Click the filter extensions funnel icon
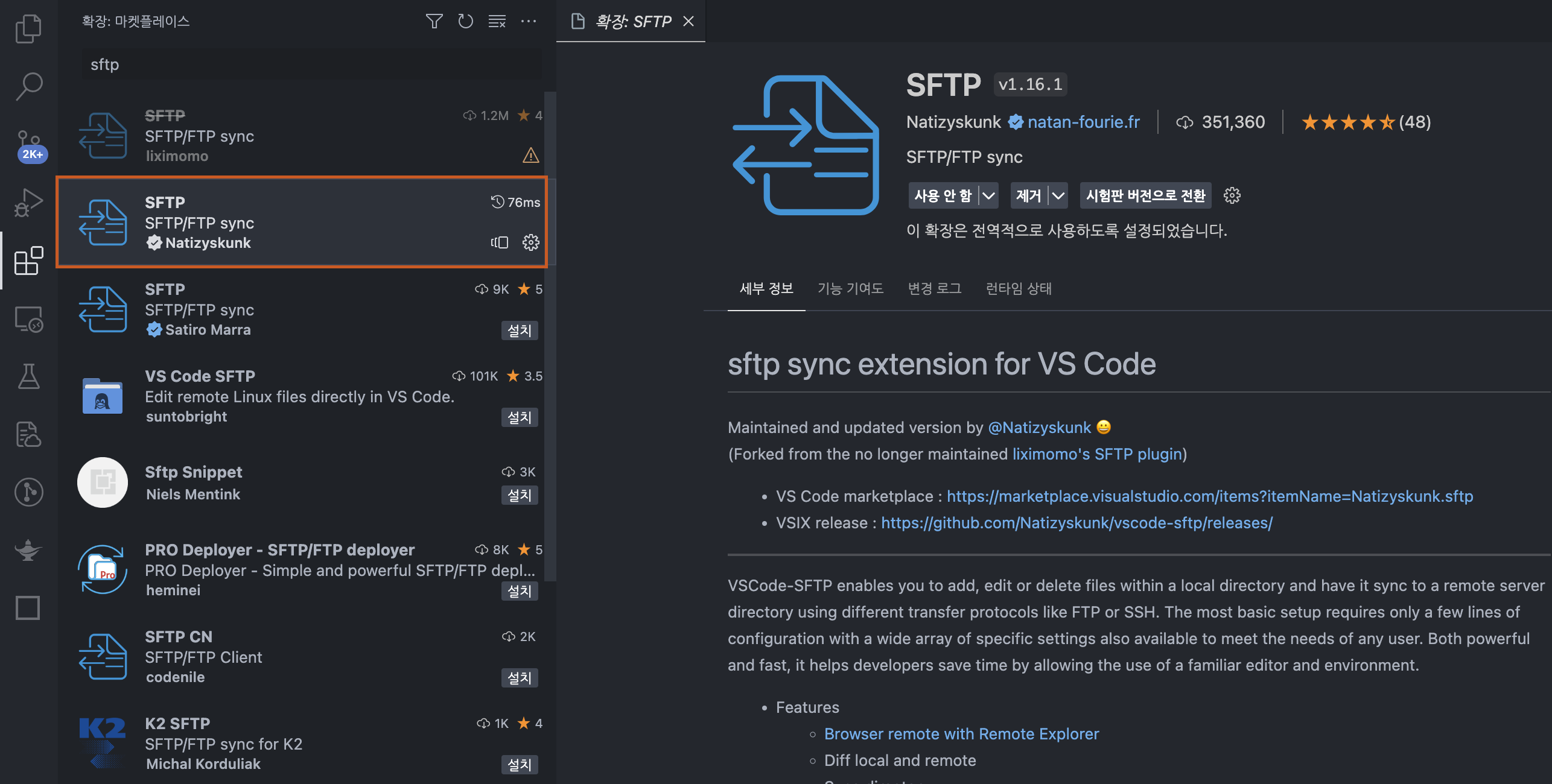Viewport: 1552px width, 784px height. click(434, 22)
